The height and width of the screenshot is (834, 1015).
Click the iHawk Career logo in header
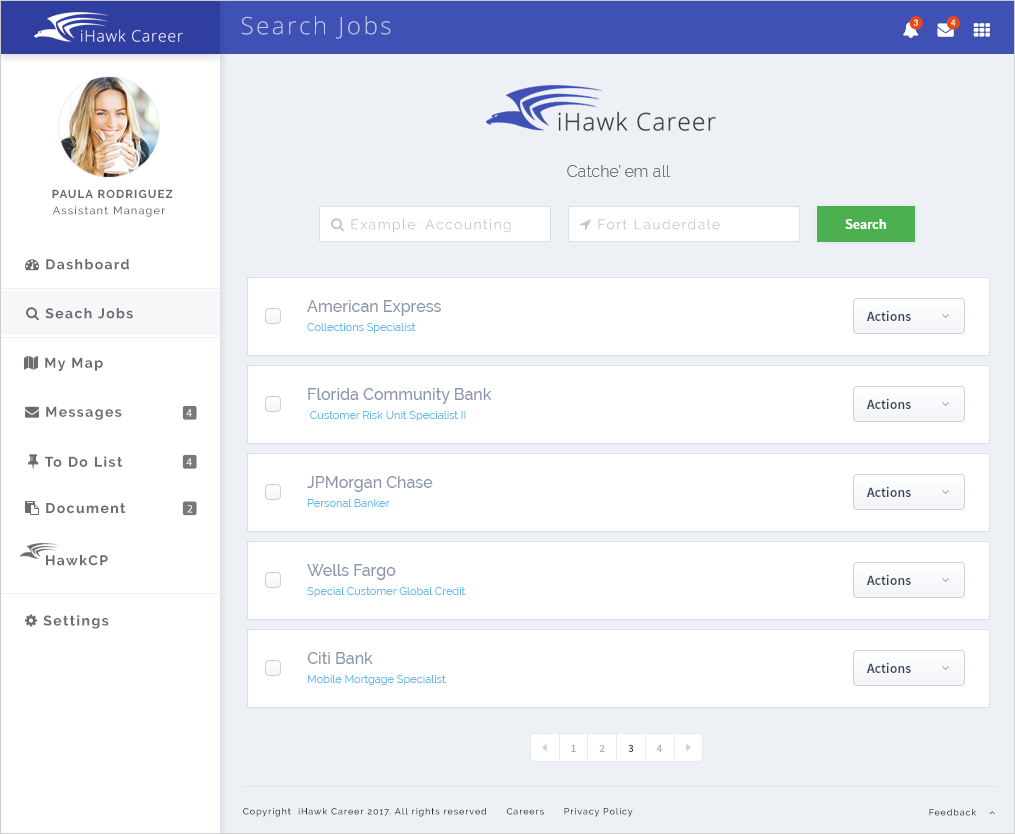coord(109,28)
